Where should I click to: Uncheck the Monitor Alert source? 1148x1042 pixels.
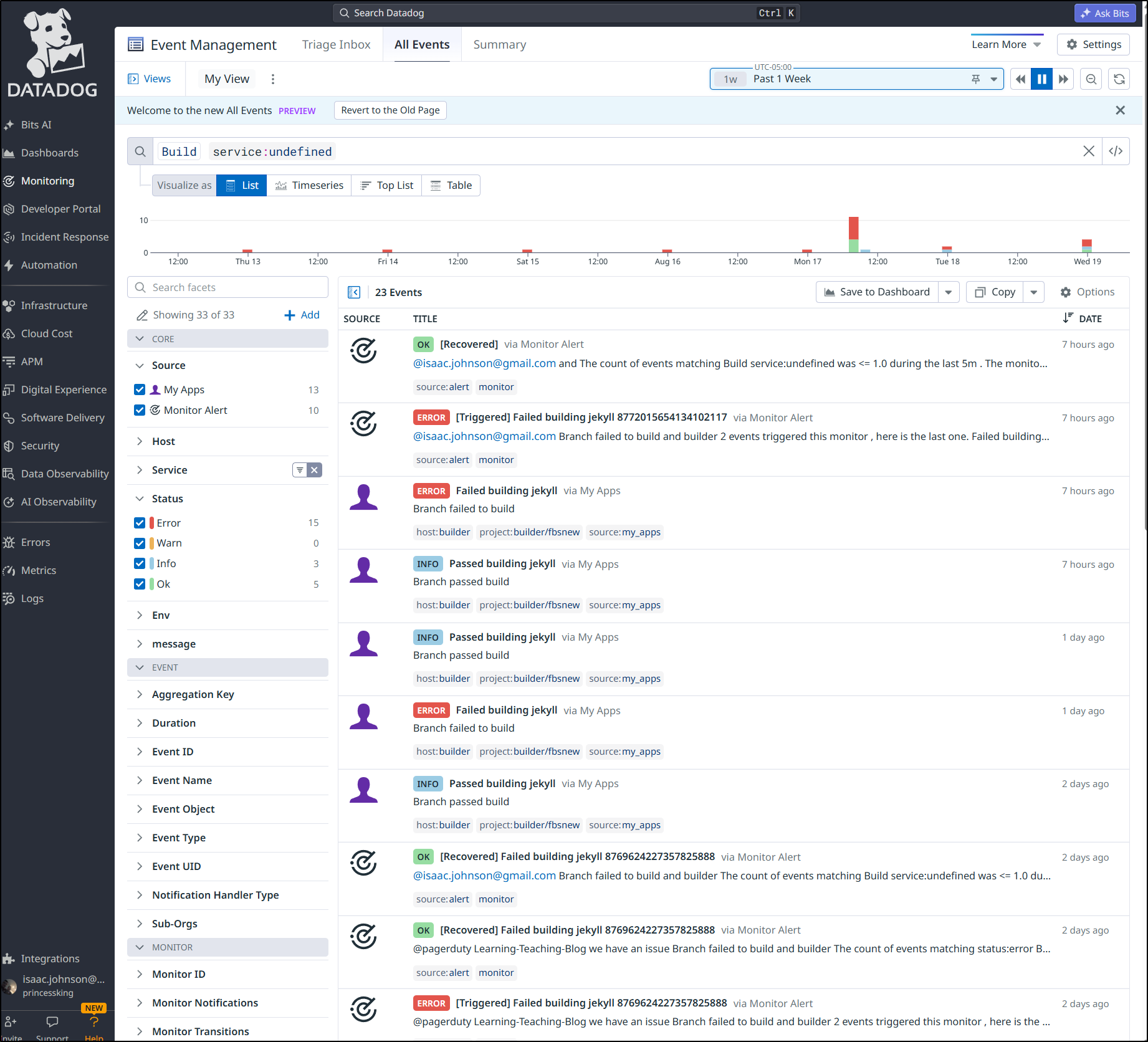[x=140, y=410]
